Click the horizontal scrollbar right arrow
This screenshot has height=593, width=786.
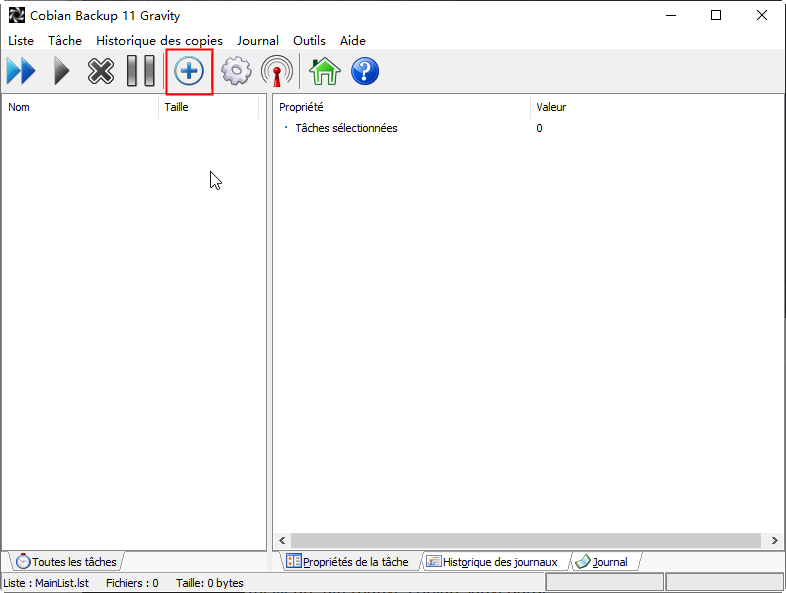click(774, 540)
